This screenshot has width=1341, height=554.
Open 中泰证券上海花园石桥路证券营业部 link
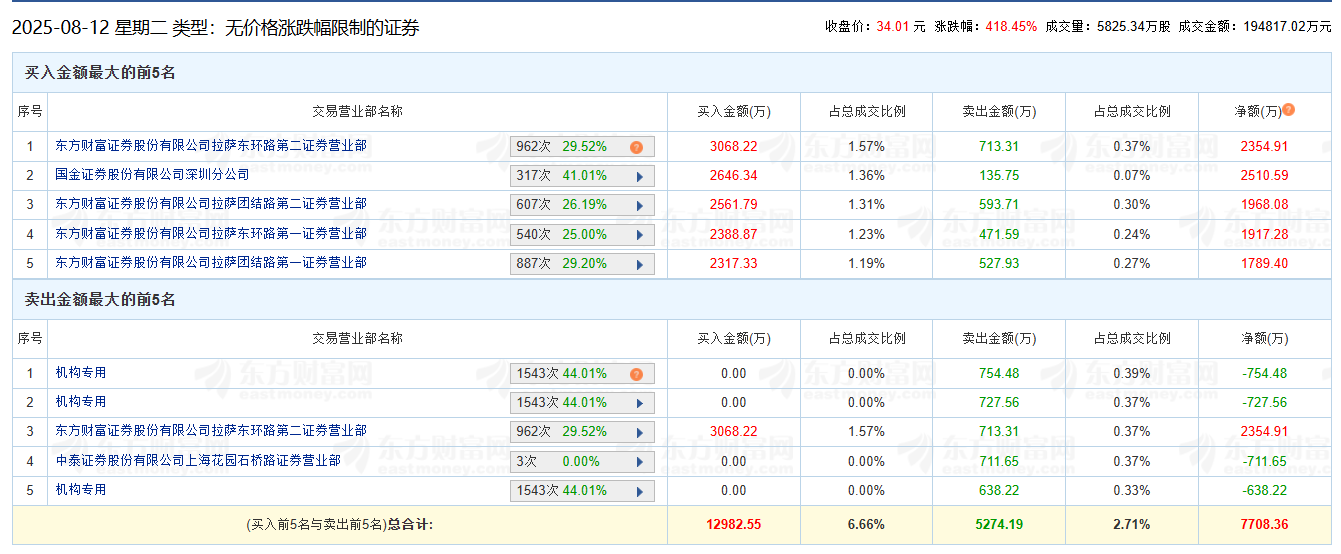(198, 461)
